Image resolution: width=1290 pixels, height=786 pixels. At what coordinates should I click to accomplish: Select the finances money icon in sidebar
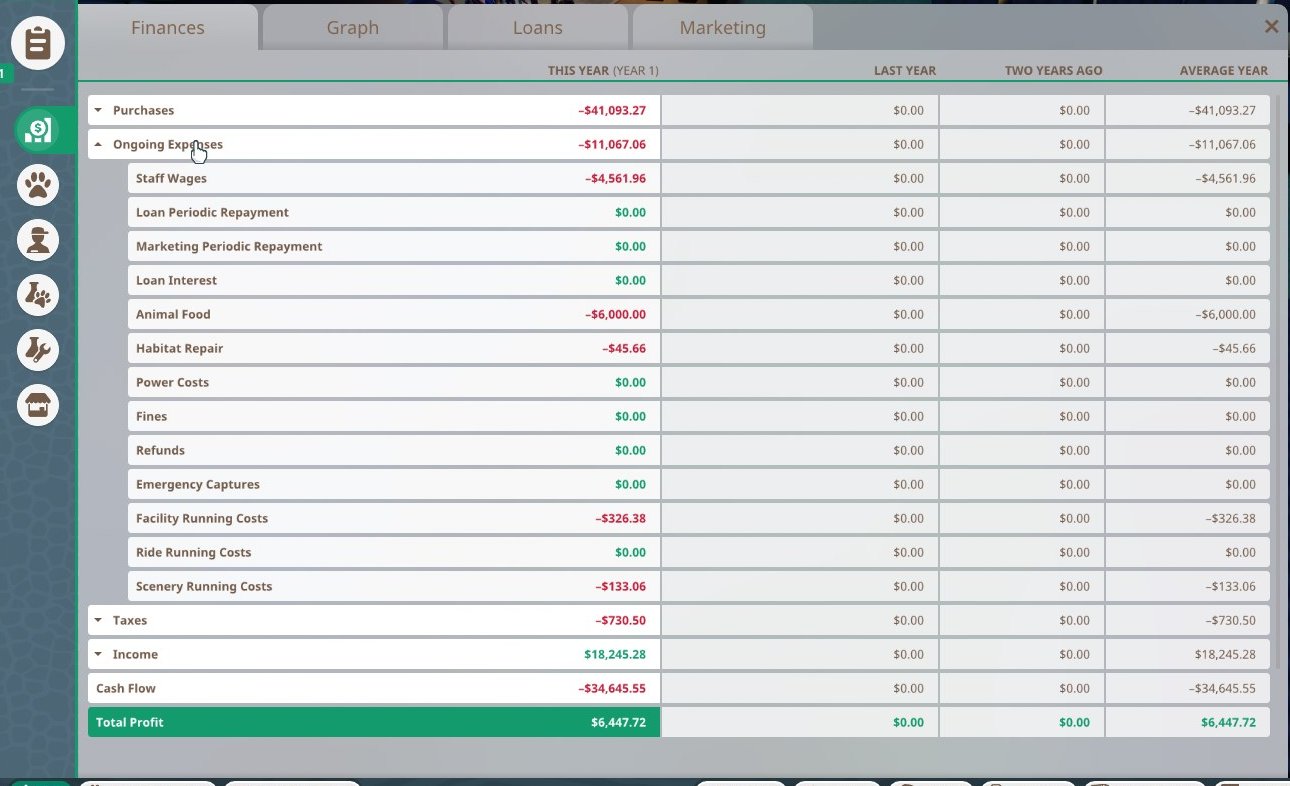(x=38, y=130)
